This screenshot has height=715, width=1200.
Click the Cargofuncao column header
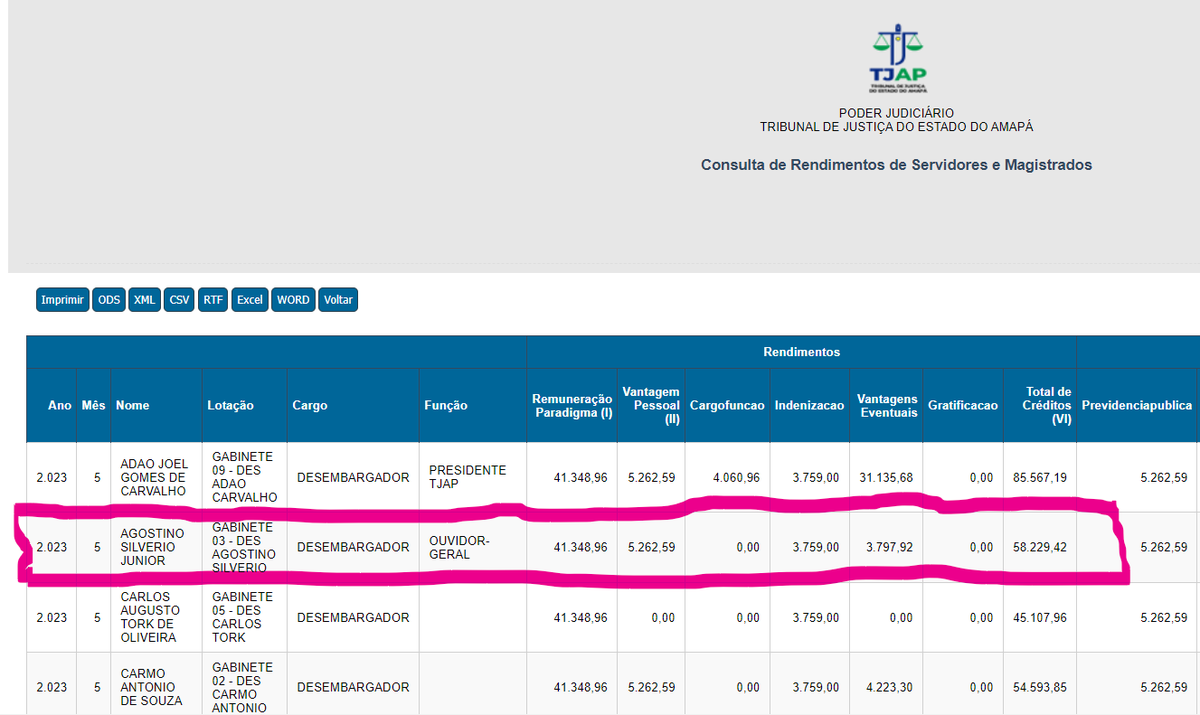[x=727, y=406]
